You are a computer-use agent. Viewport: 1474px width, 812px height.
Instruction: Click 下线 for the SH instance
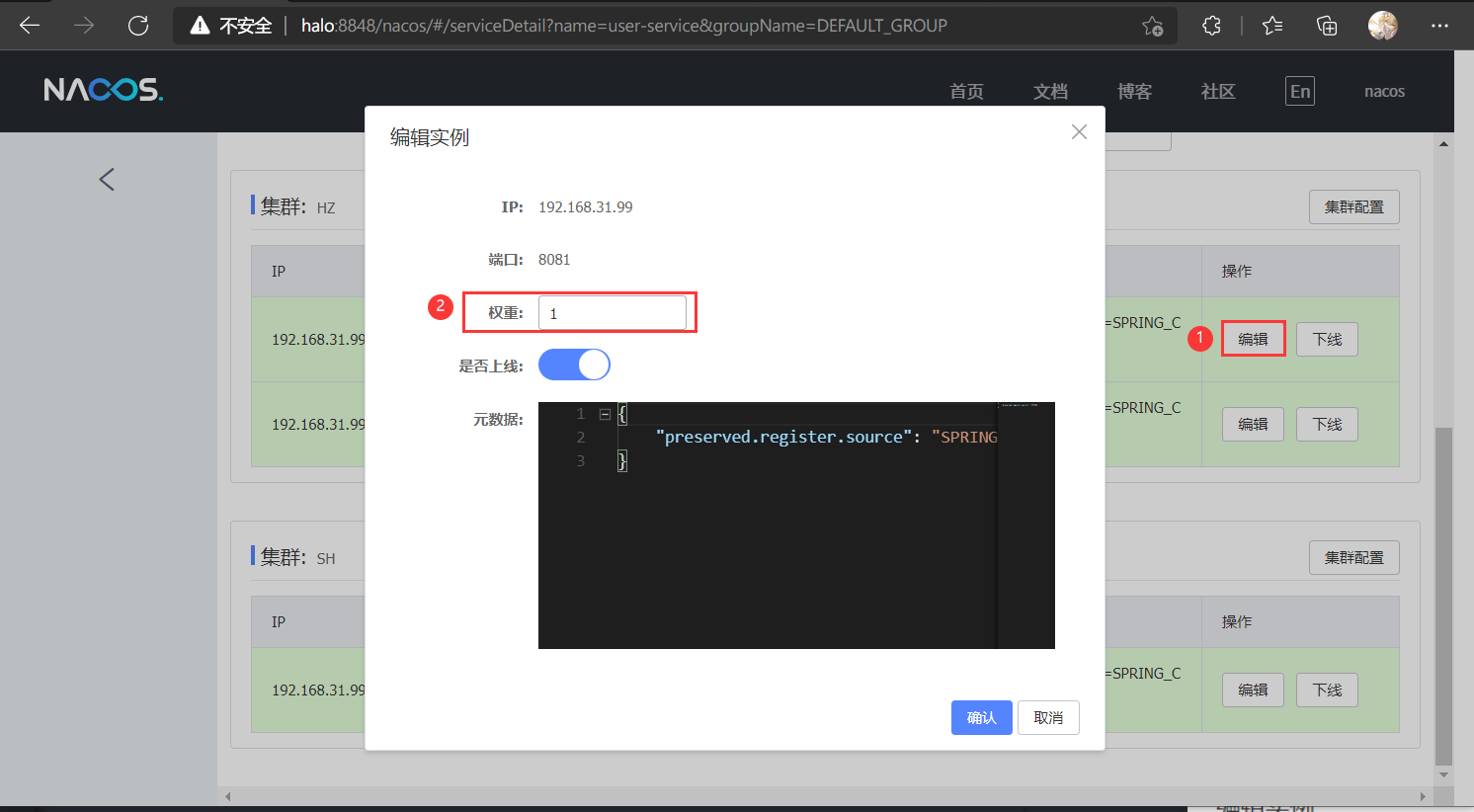[1327, 690]
